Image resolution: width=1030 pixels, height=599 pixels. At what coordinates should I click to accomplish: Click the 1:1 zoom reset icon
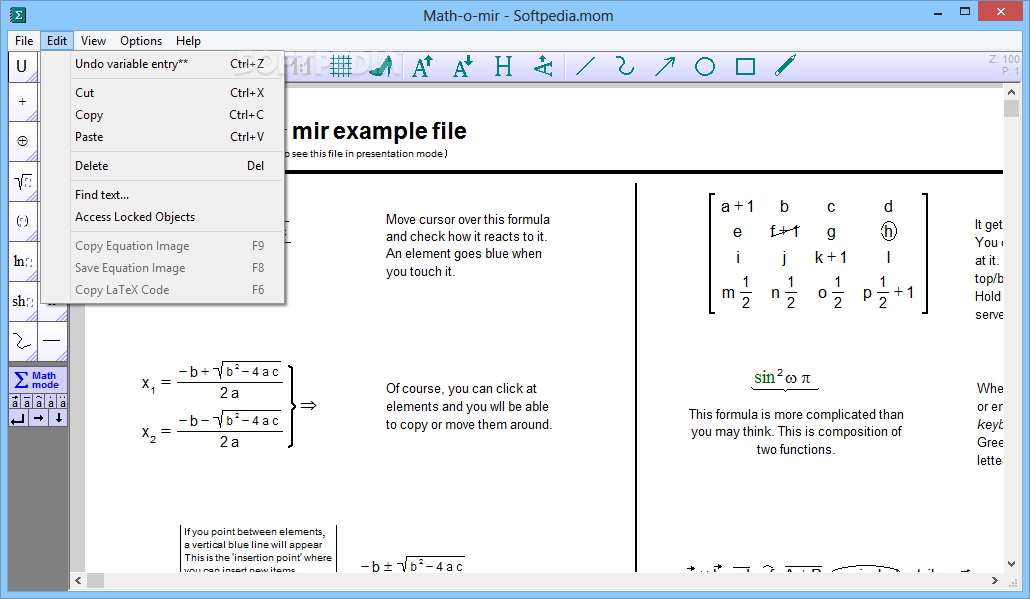301,66
